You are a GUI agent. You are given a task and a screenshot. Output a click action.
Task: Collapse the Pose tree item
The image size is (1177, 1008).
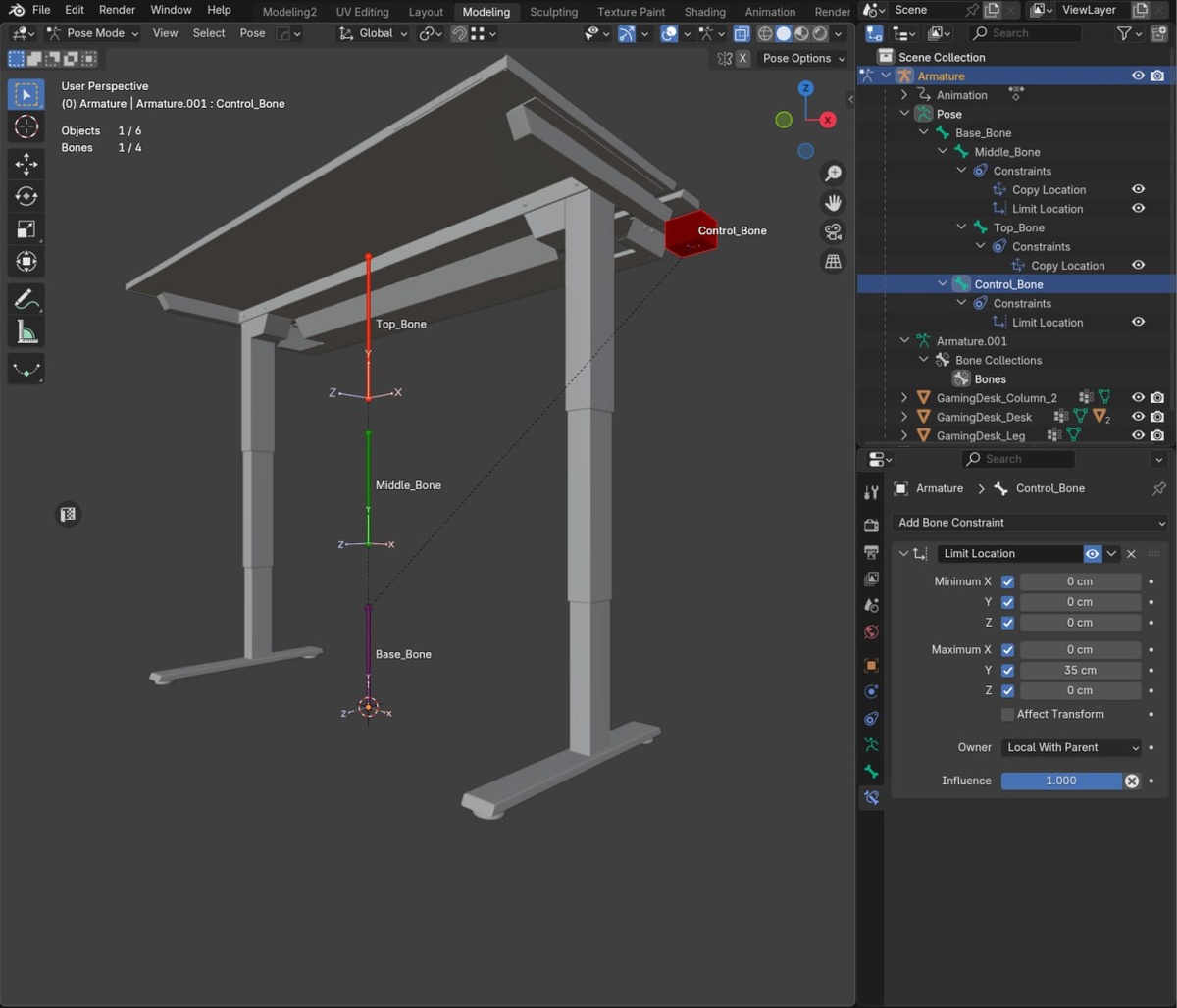(x=904, y=114)
